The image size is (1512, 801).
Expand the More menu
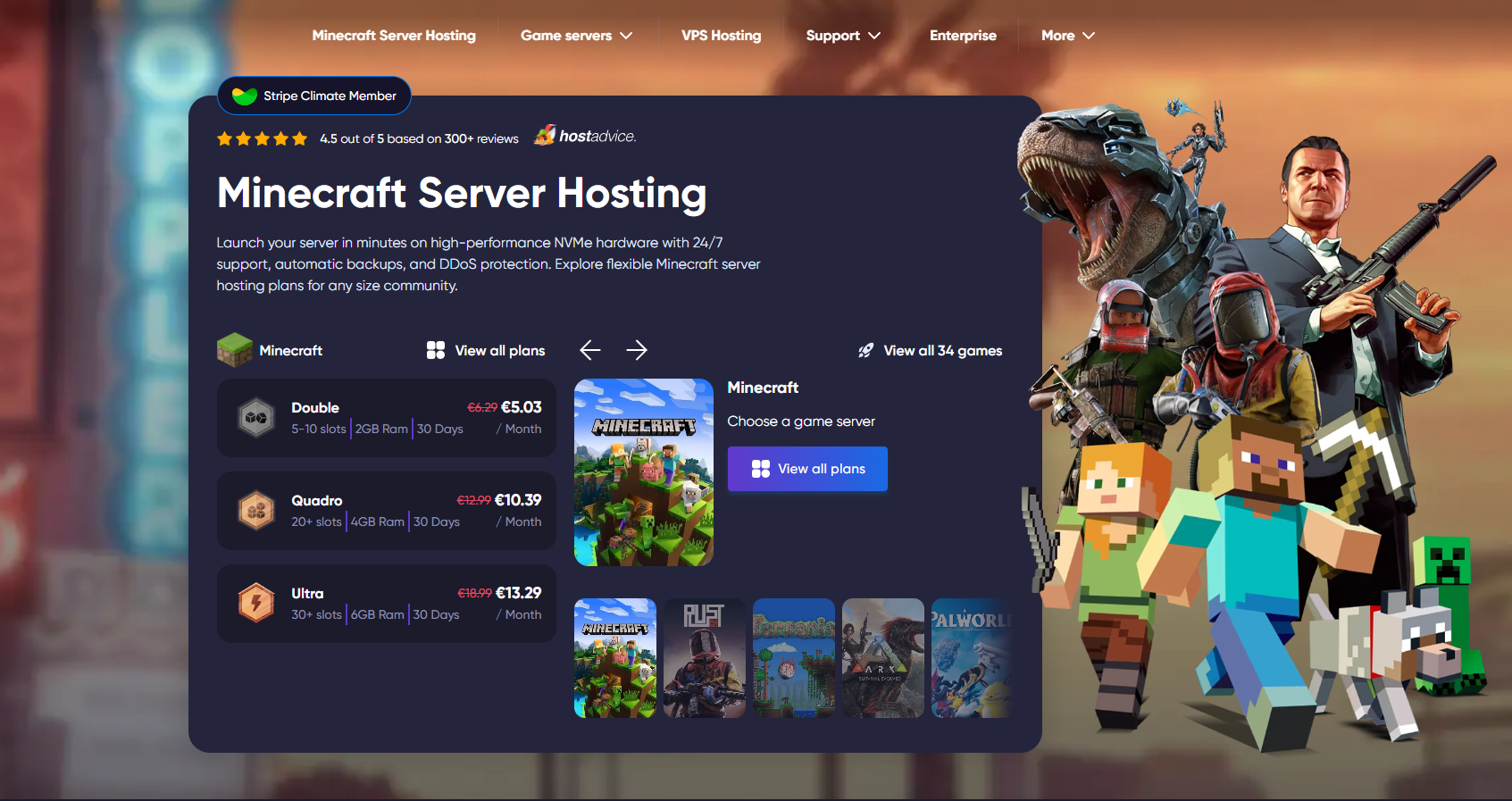[x=1067, y=36]
